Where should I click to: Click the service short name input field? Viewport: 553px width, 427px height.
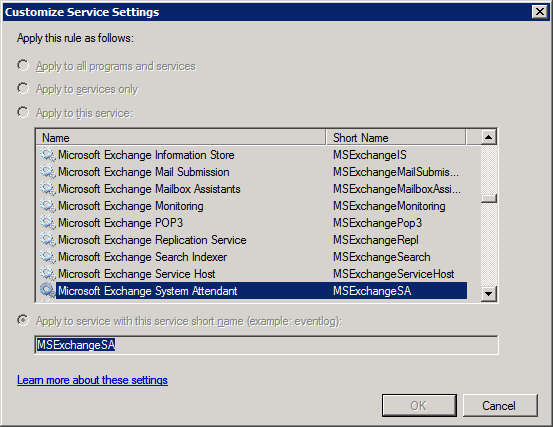(266, 345)
